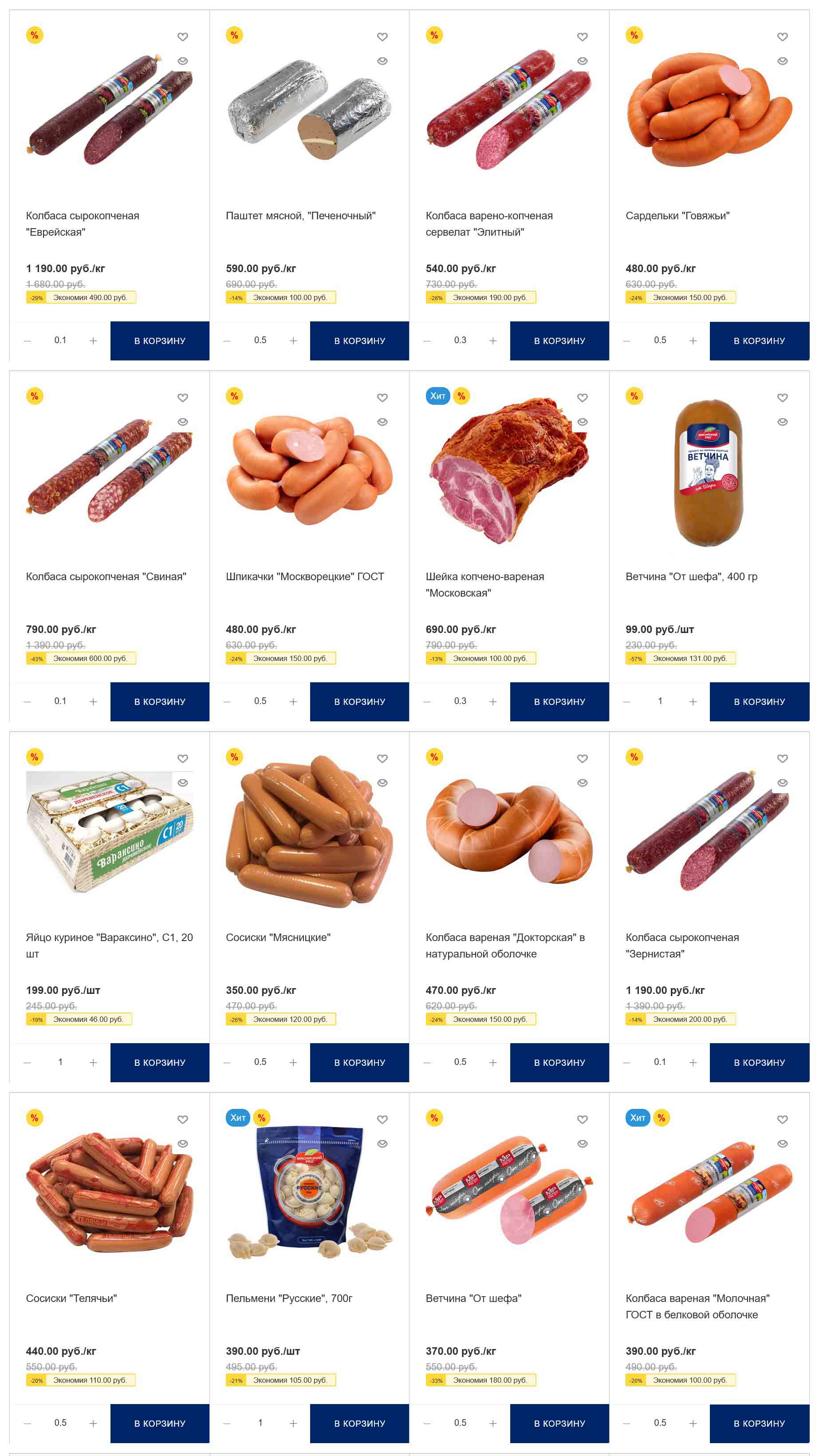Click heart icon on Яйцо "Вараксино" card
This screenshot has height=1456, width=819.
182,759
